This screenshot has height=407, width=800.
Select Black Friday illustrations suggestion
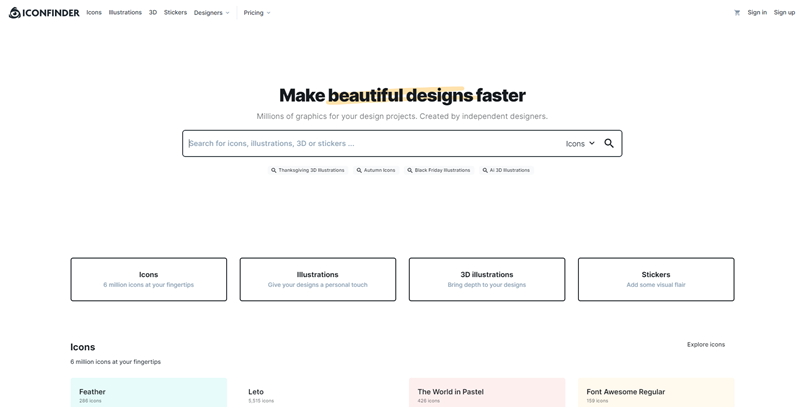pos(439,170)
